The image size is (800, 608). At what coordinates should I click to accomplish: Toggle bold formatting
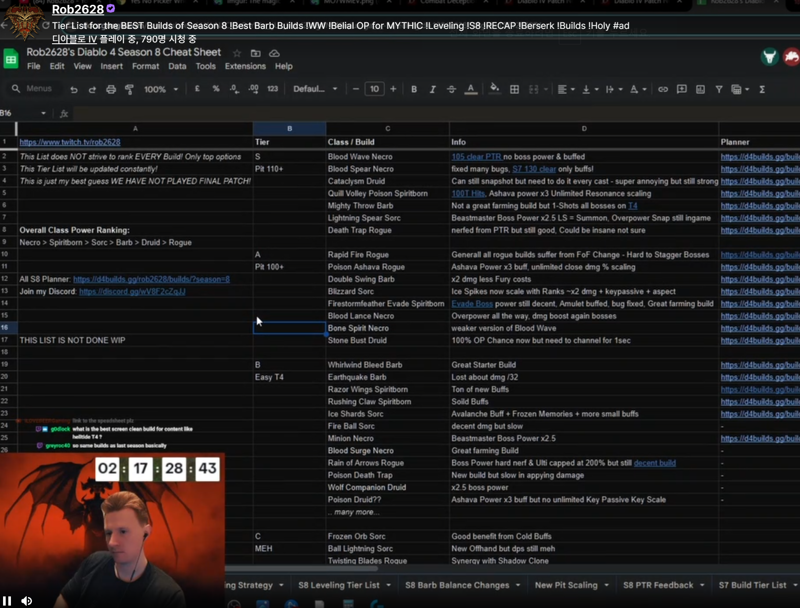click(x=414, y=89)
